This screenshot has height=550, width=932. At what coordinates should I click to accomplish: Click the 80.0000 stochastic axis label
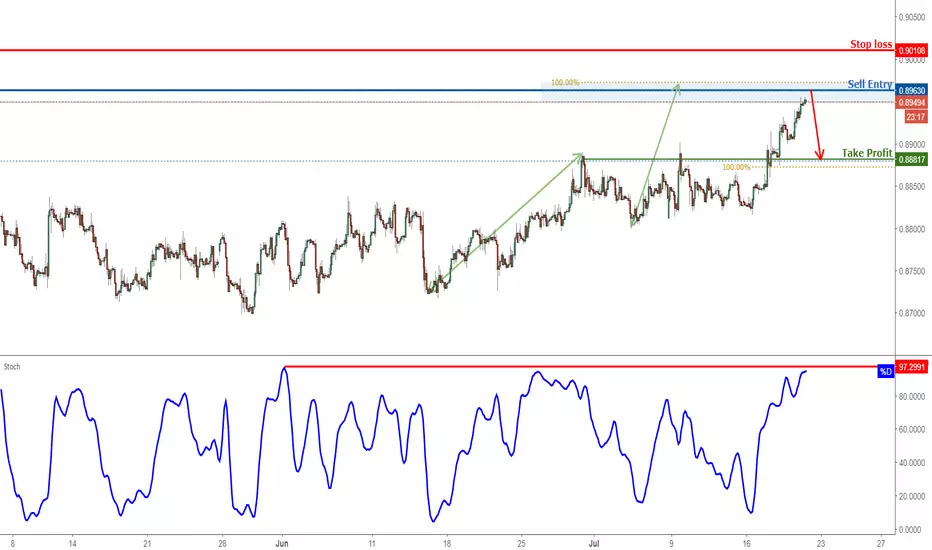click(x=912, y=396)
